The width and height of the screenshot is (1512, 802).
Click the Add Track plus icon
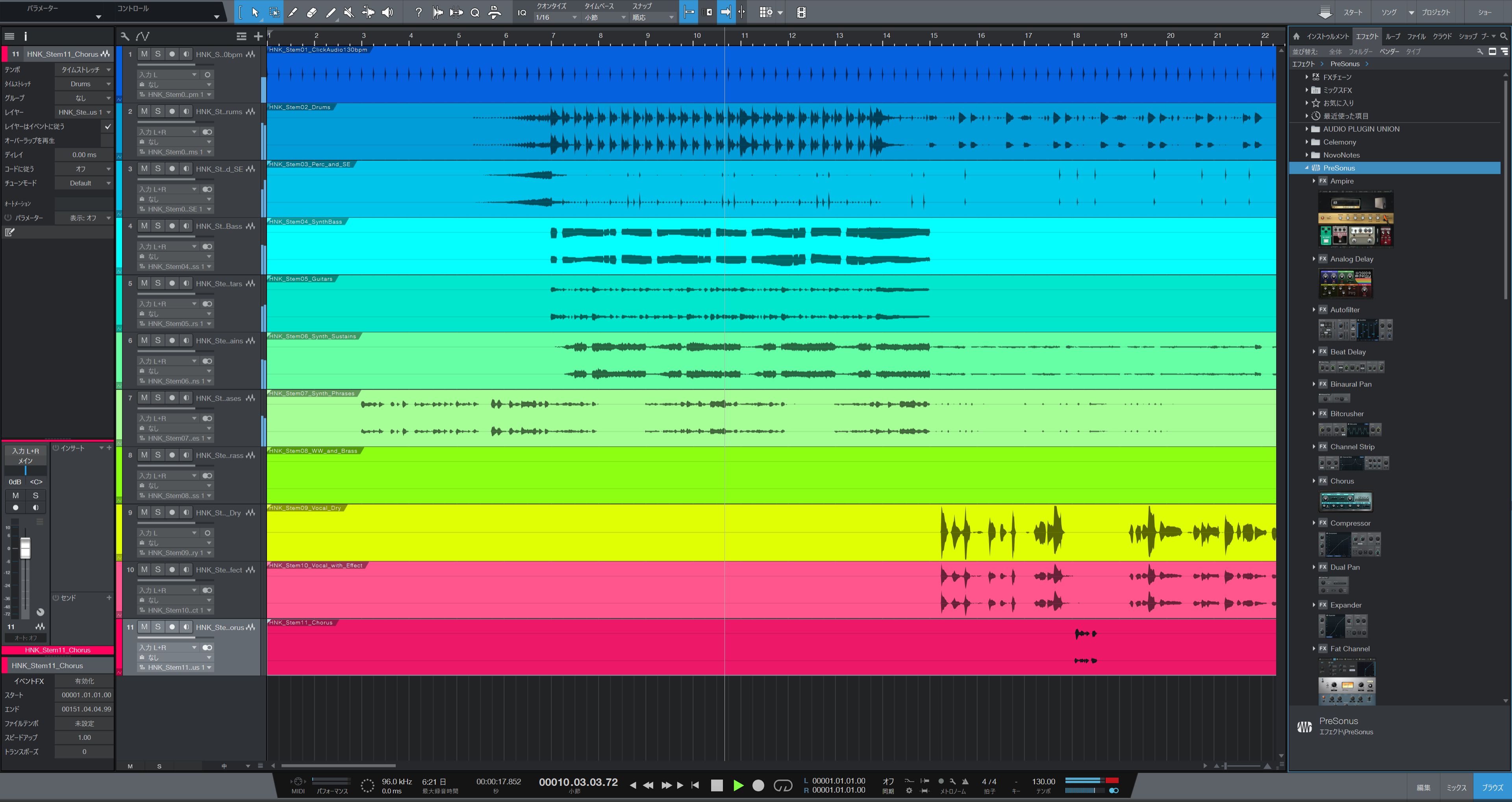pos(258,36)
